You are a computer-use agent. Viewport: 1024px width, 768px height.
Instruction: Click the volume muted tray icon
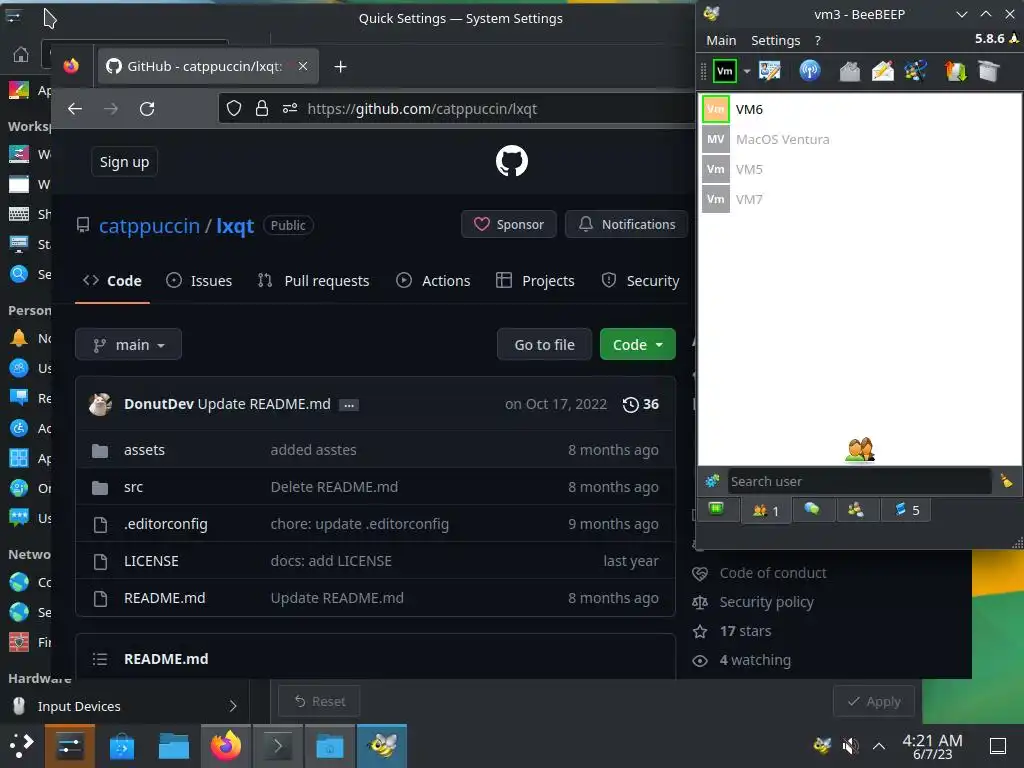point(850,745)
